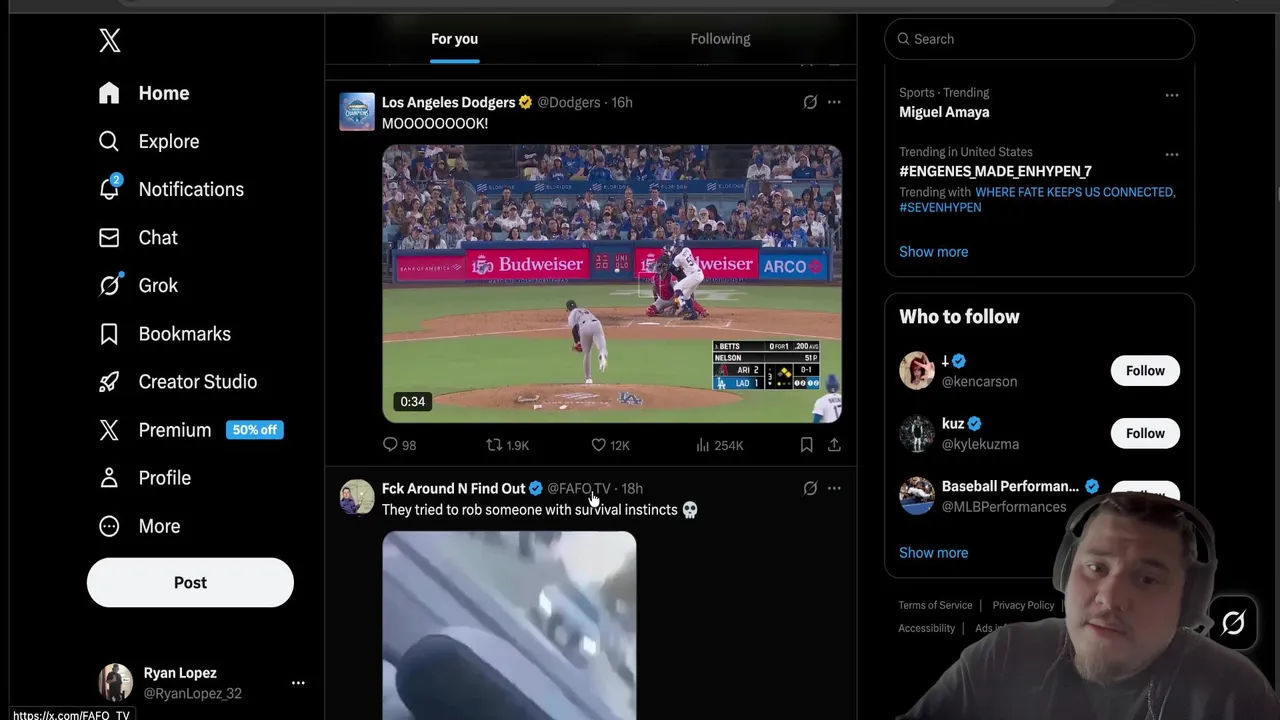
Task: Click WHERE FATE KEEPS US CONNECTED link
Action: tap(1074, 192)
